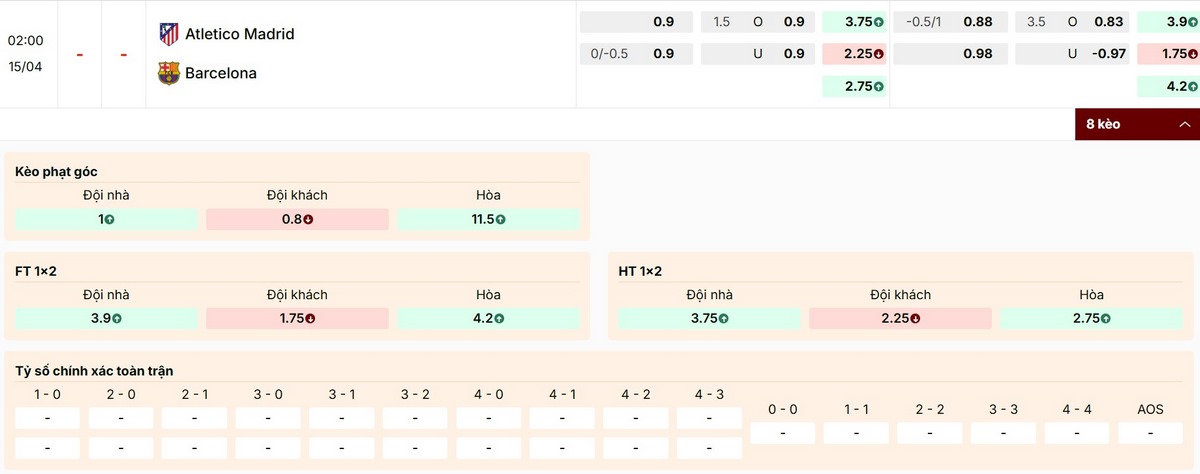Click the Over 1.5 odds cell
Viewport: 1200px width, 474px height.
[757, 22]
